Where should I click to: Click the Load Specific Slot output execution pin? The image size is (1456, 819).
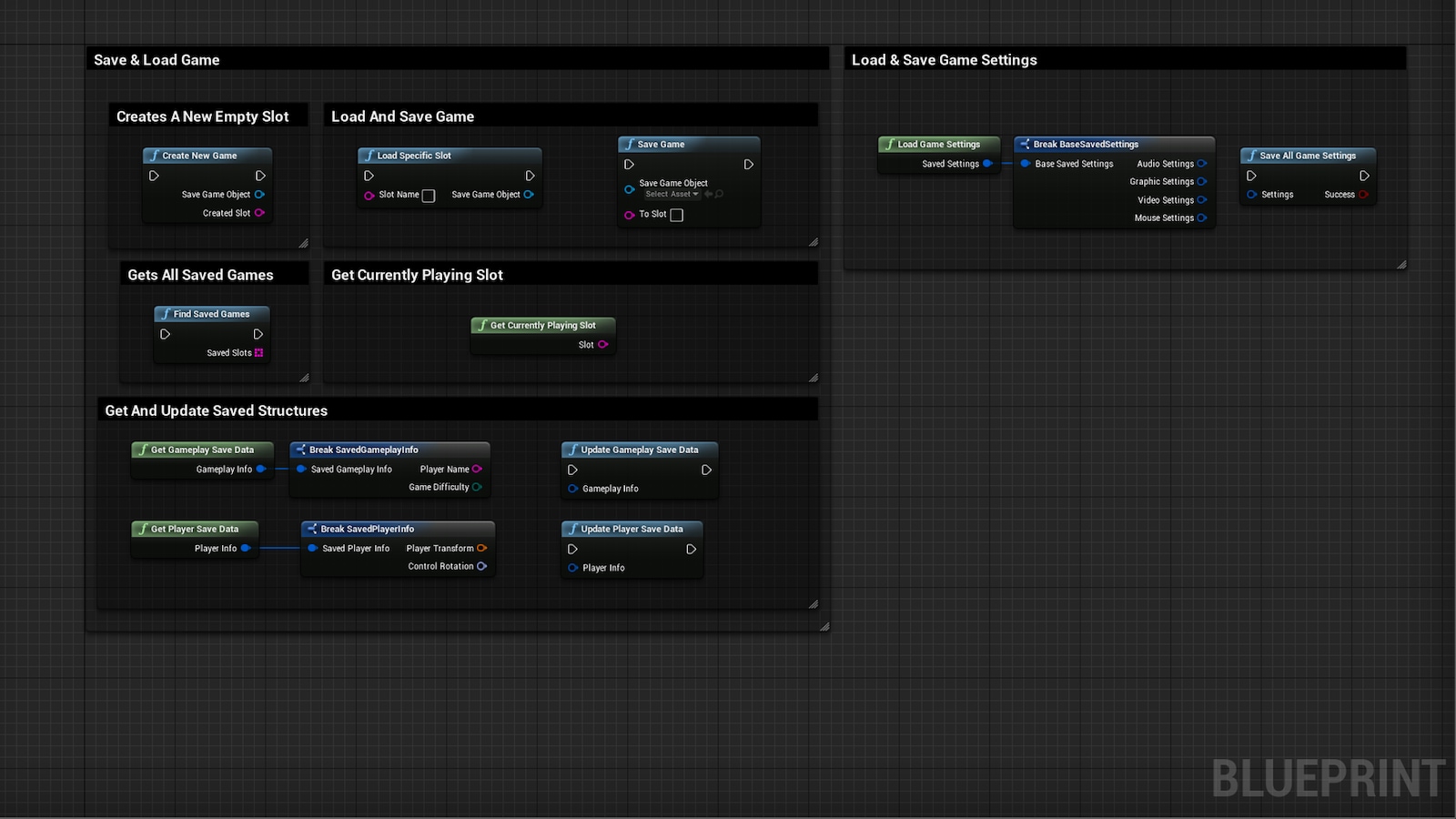pyautogui.click(x=530, y=176)
